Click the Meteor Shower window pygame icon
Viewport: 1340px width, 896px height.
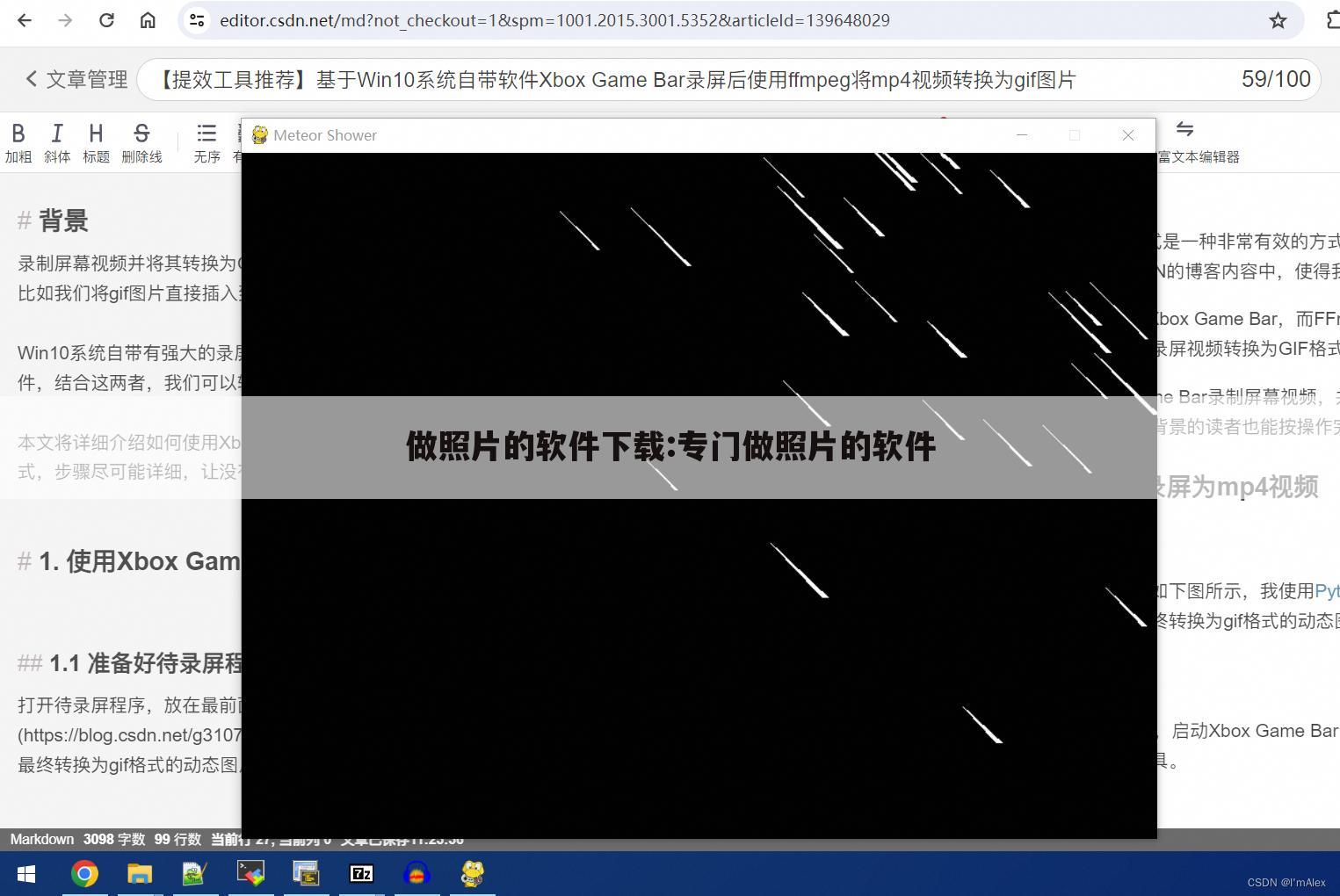pos(259,135)
